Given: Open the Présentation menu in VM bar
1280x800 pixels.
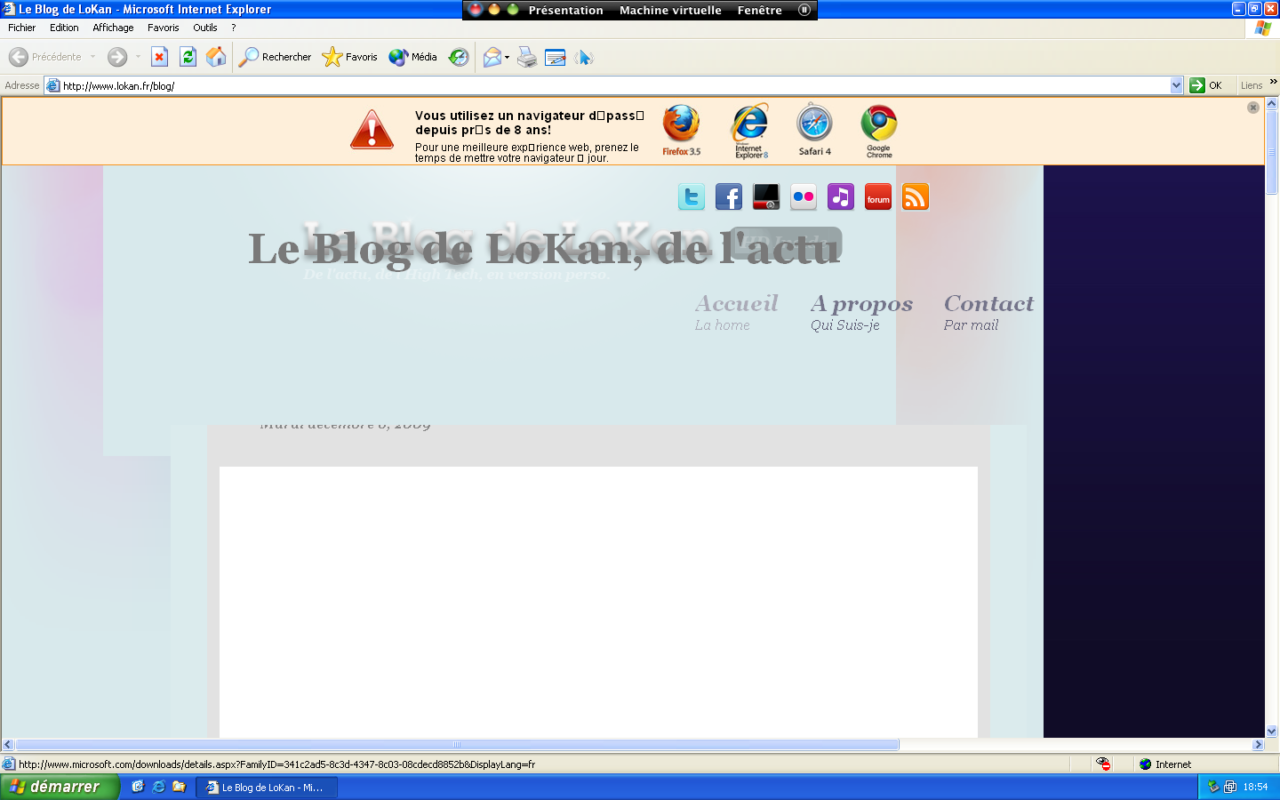Looking at the screenshot, I should (566, 10).
